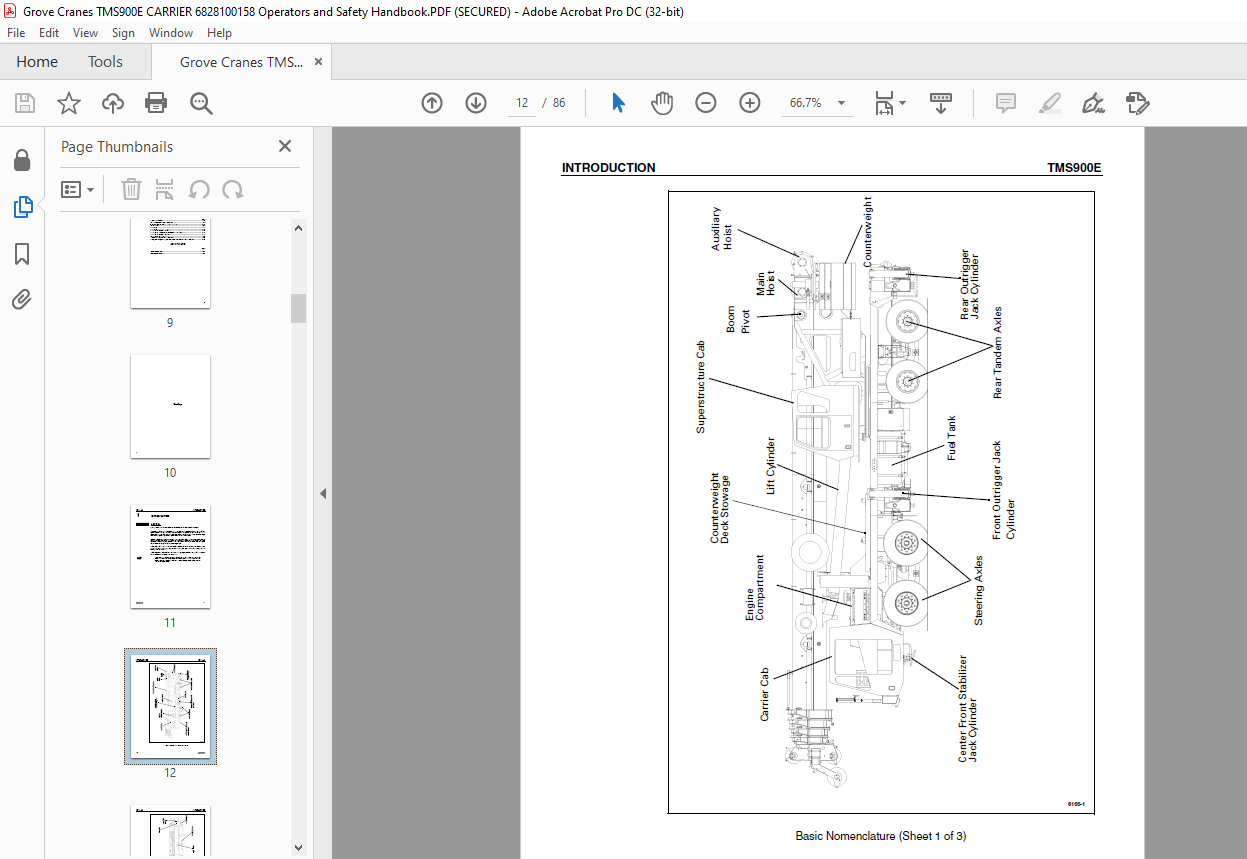Close the Page Thumbnails panel
This screenshot has height=859, width=1247.
285,146
